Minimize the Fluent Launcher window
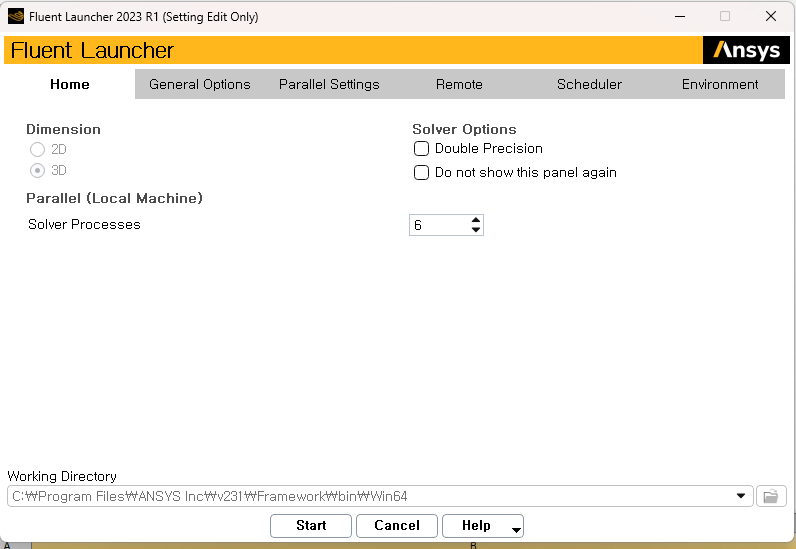 [x=680, y=16]
